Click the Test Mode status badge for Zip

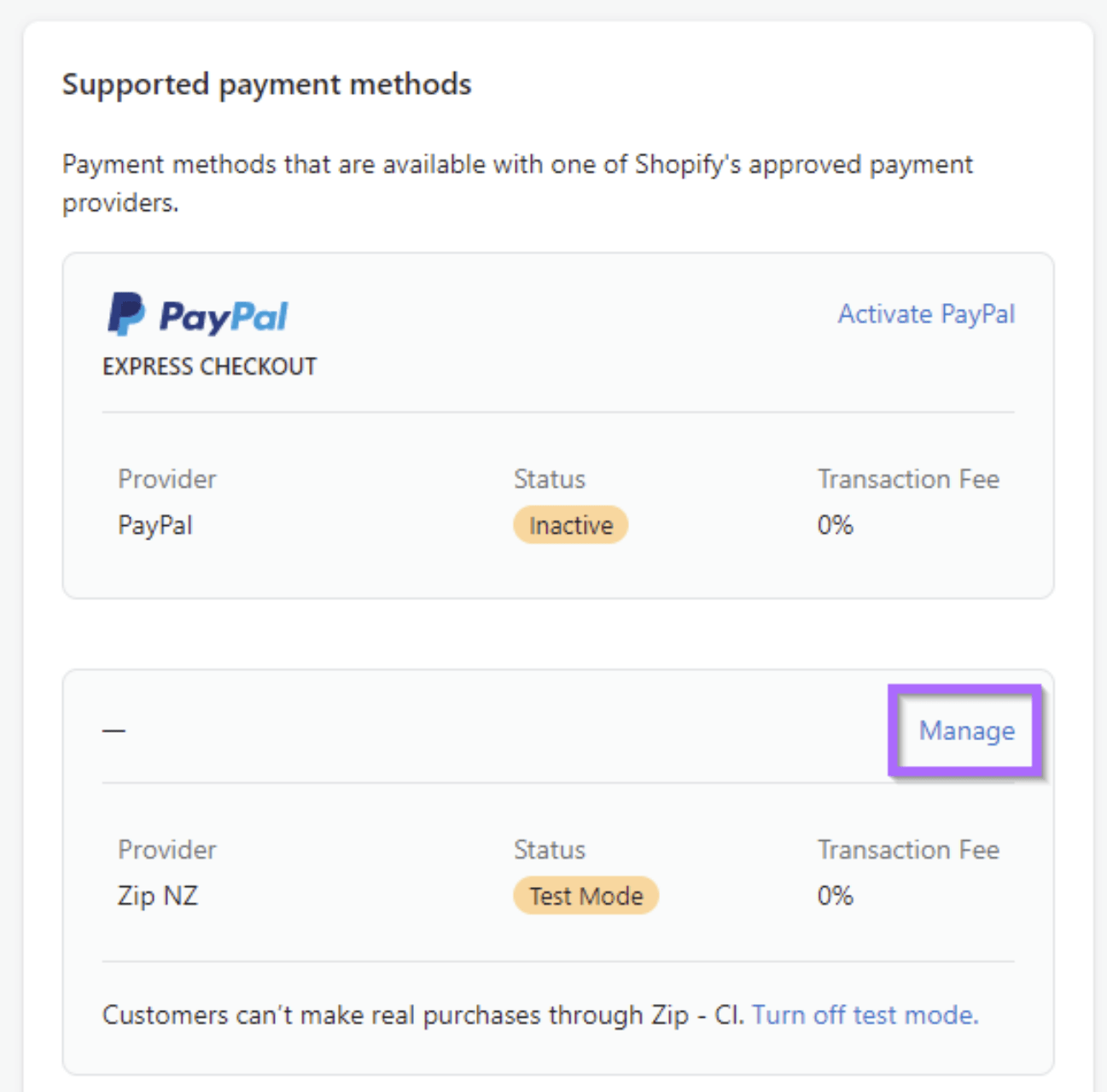[x=586, y=896]
